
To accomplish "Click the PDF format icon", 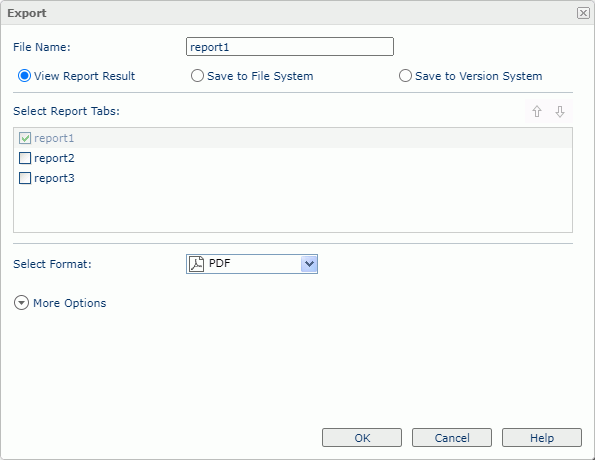I will pos(197,264).
